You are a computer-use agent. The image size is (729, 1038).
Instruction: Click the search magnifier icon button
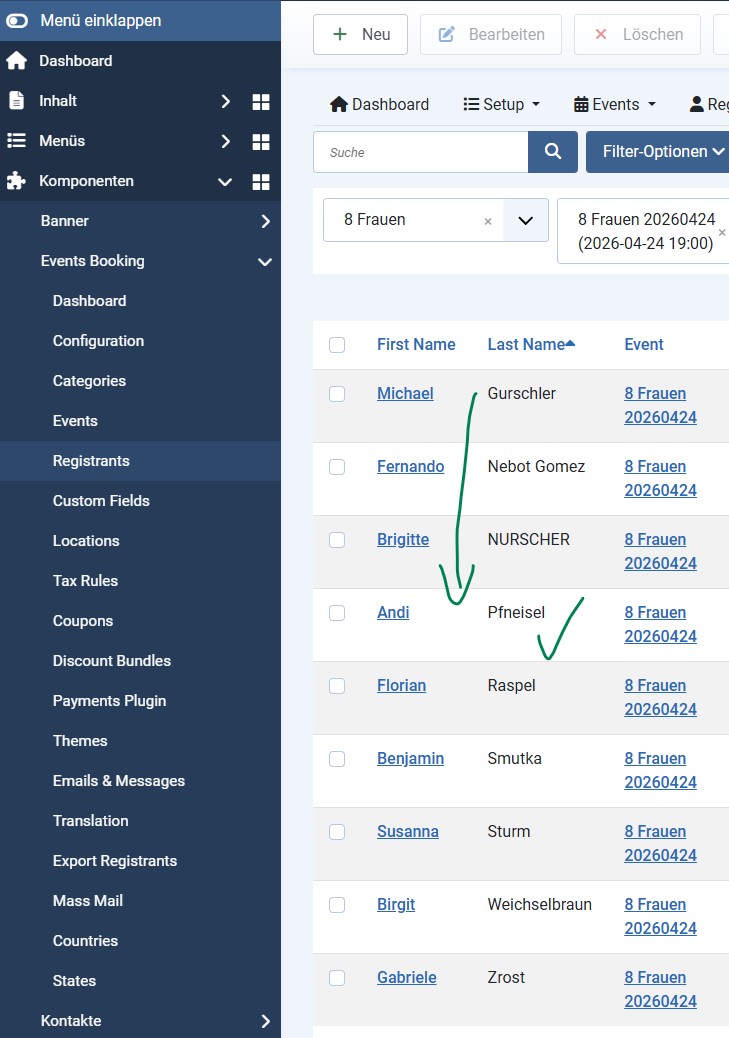coord(553,152)
